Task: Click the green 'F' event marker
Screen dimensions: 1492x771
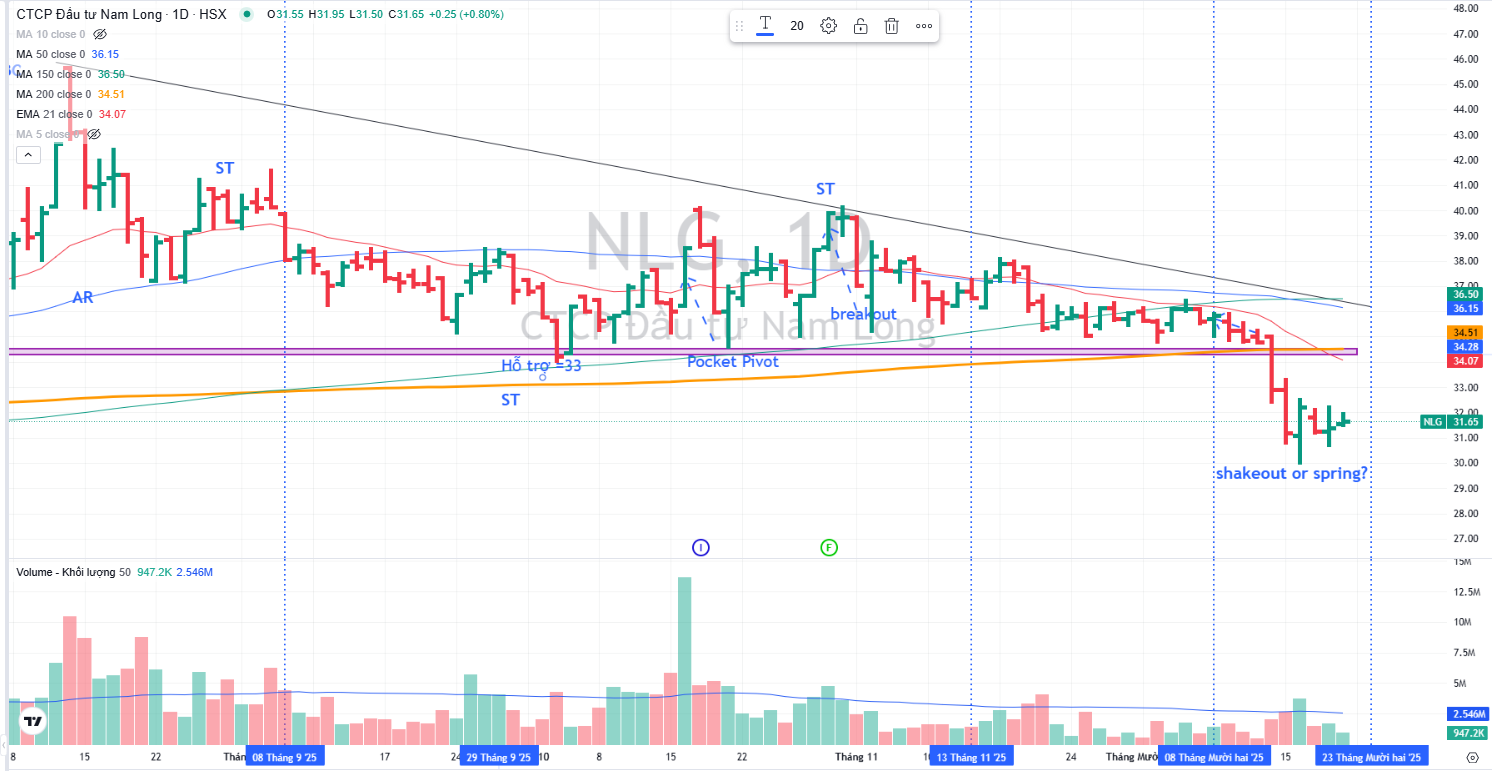Action: (828, 547)
